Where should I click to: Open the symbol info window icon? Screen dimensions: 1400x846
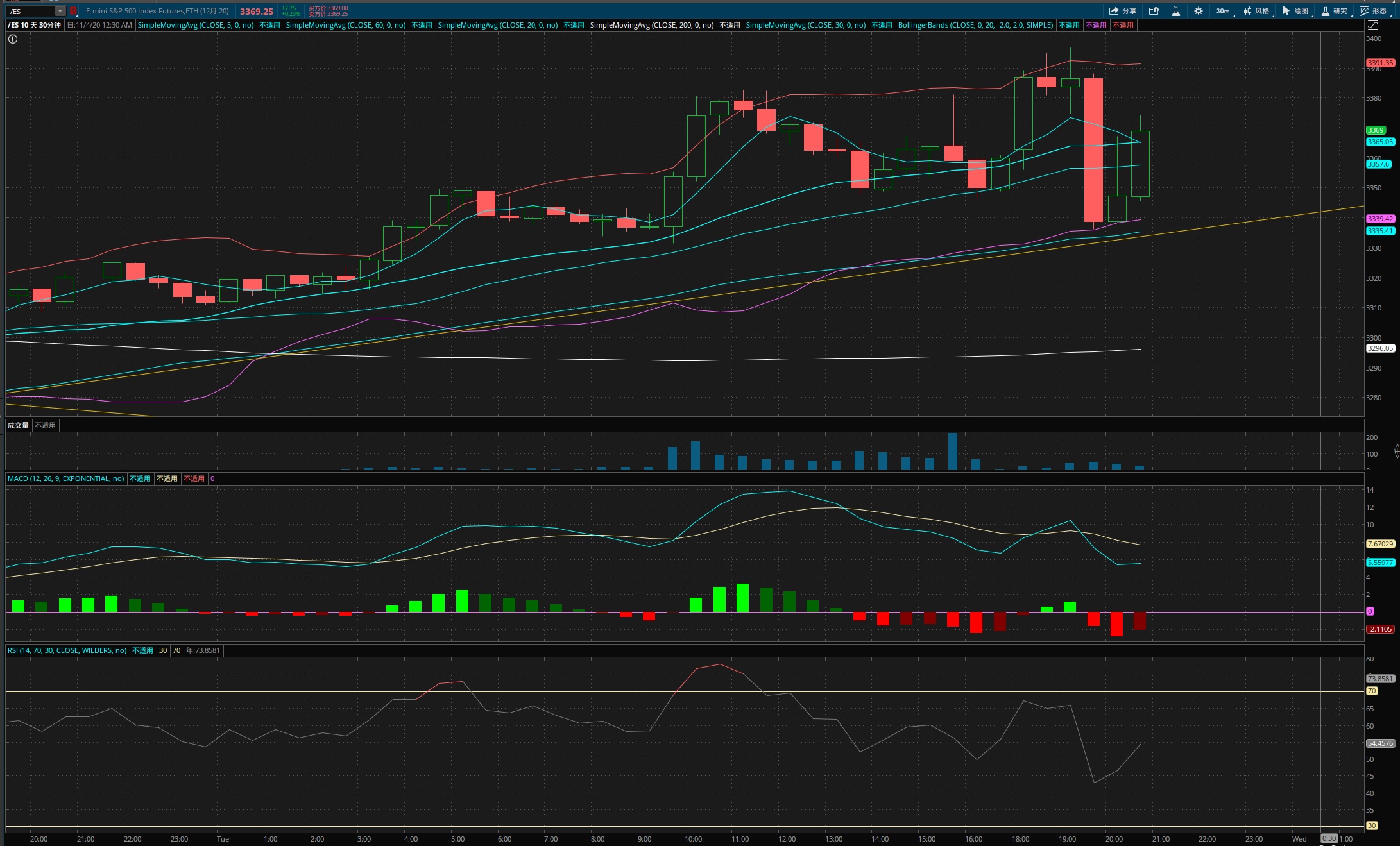1154,11
